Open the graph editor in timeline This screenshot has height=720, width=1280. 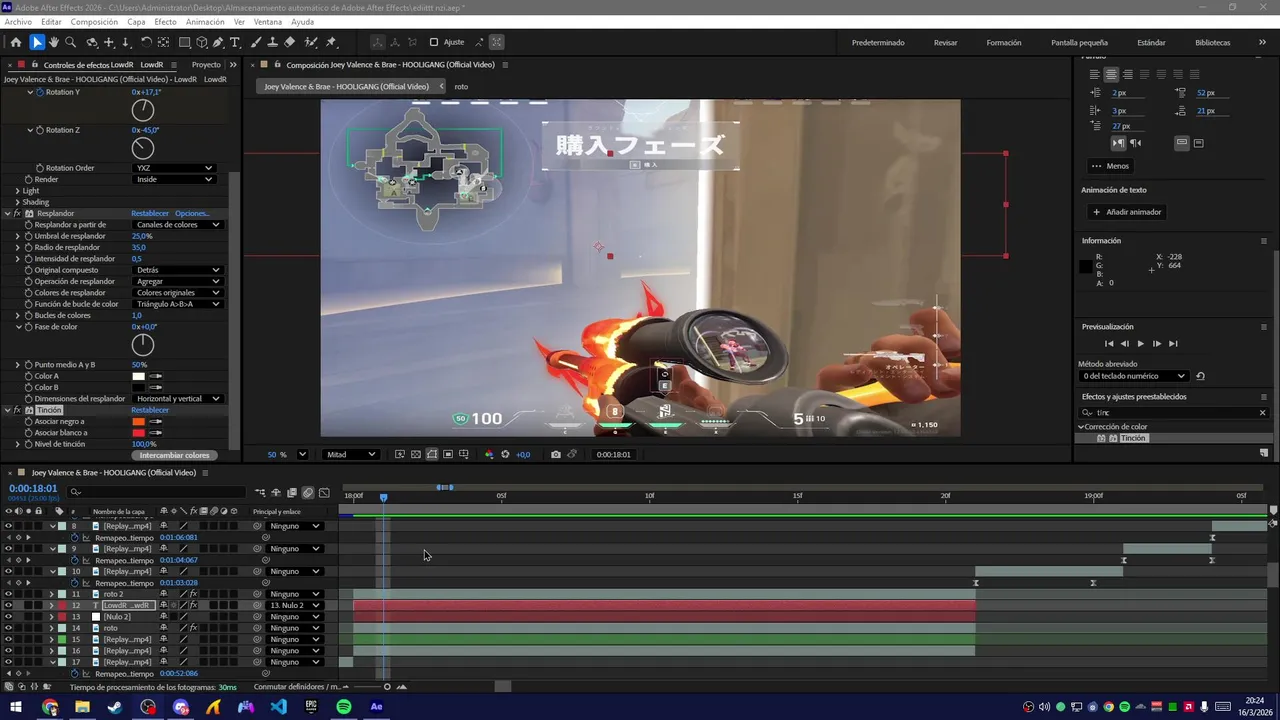click(324, 492)
